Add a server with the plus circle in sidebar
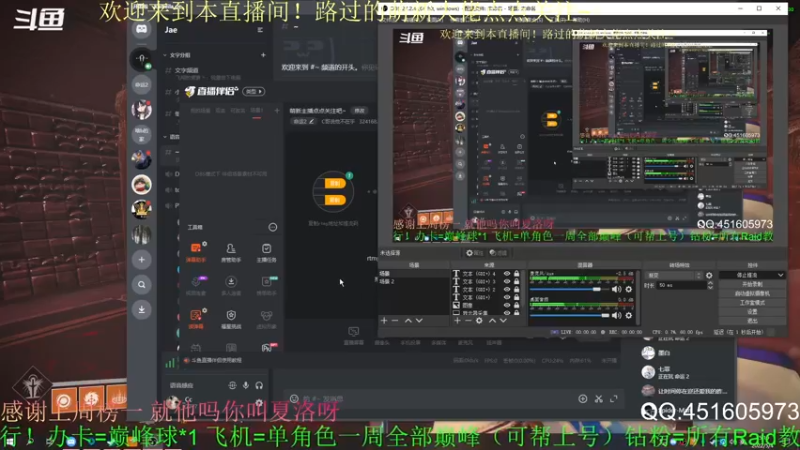This screenshot has width=800, height=450. (x=141, y=260)
